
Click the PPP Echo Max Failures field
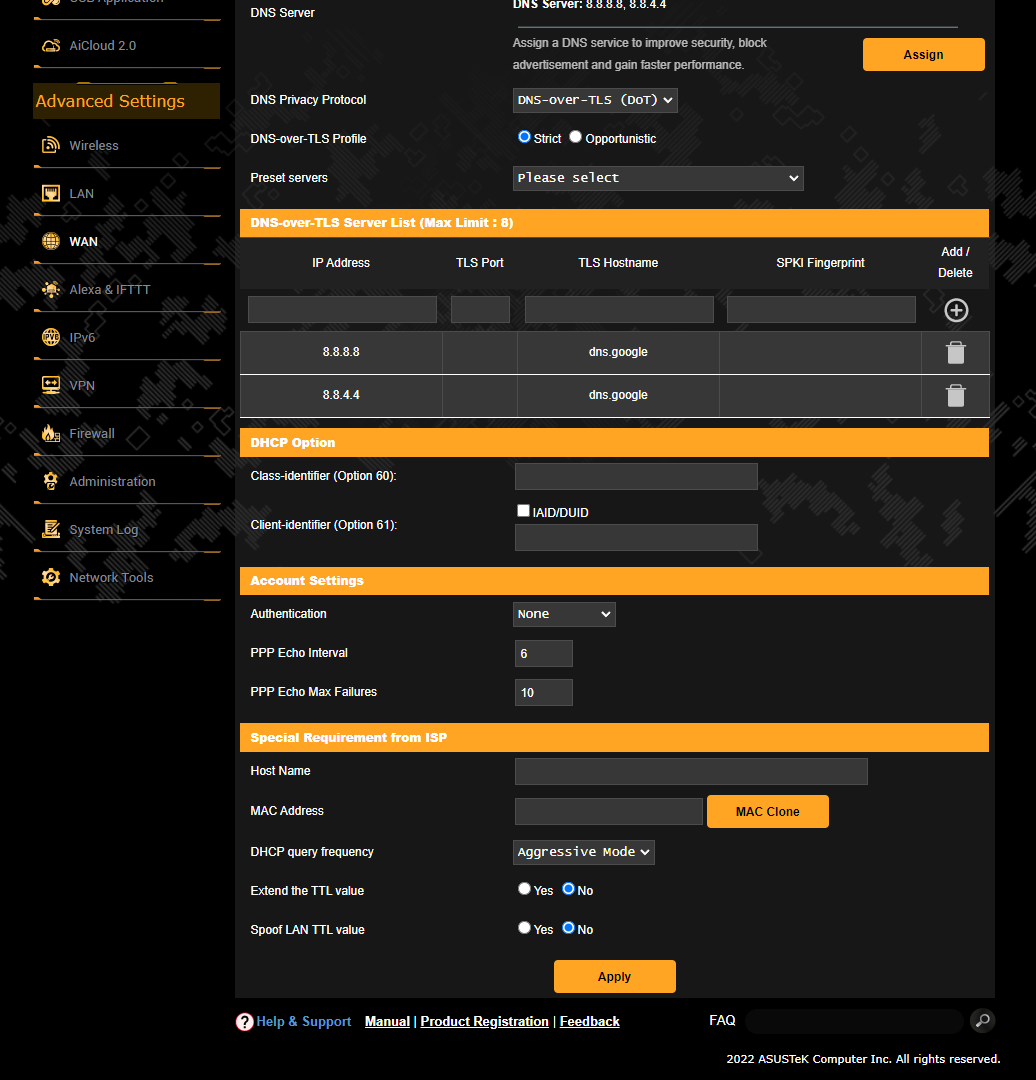pos(543,693)
